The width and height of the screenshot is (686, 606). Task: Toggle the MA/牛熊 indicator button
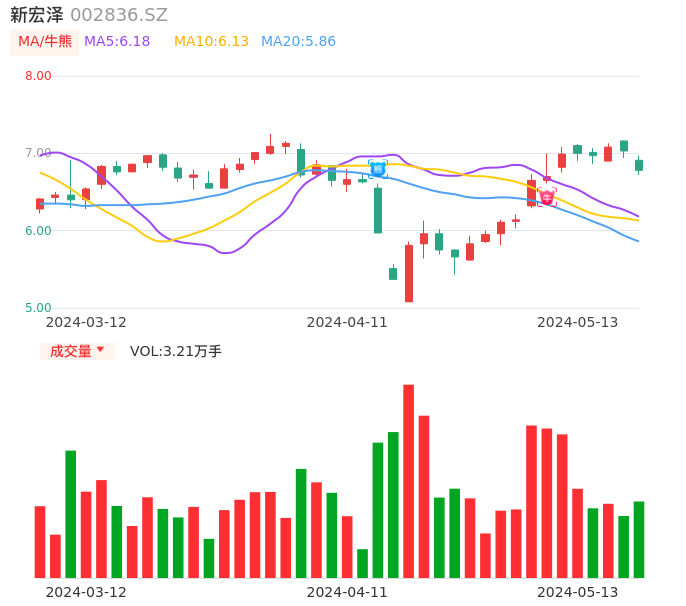(x=45, y=42)
